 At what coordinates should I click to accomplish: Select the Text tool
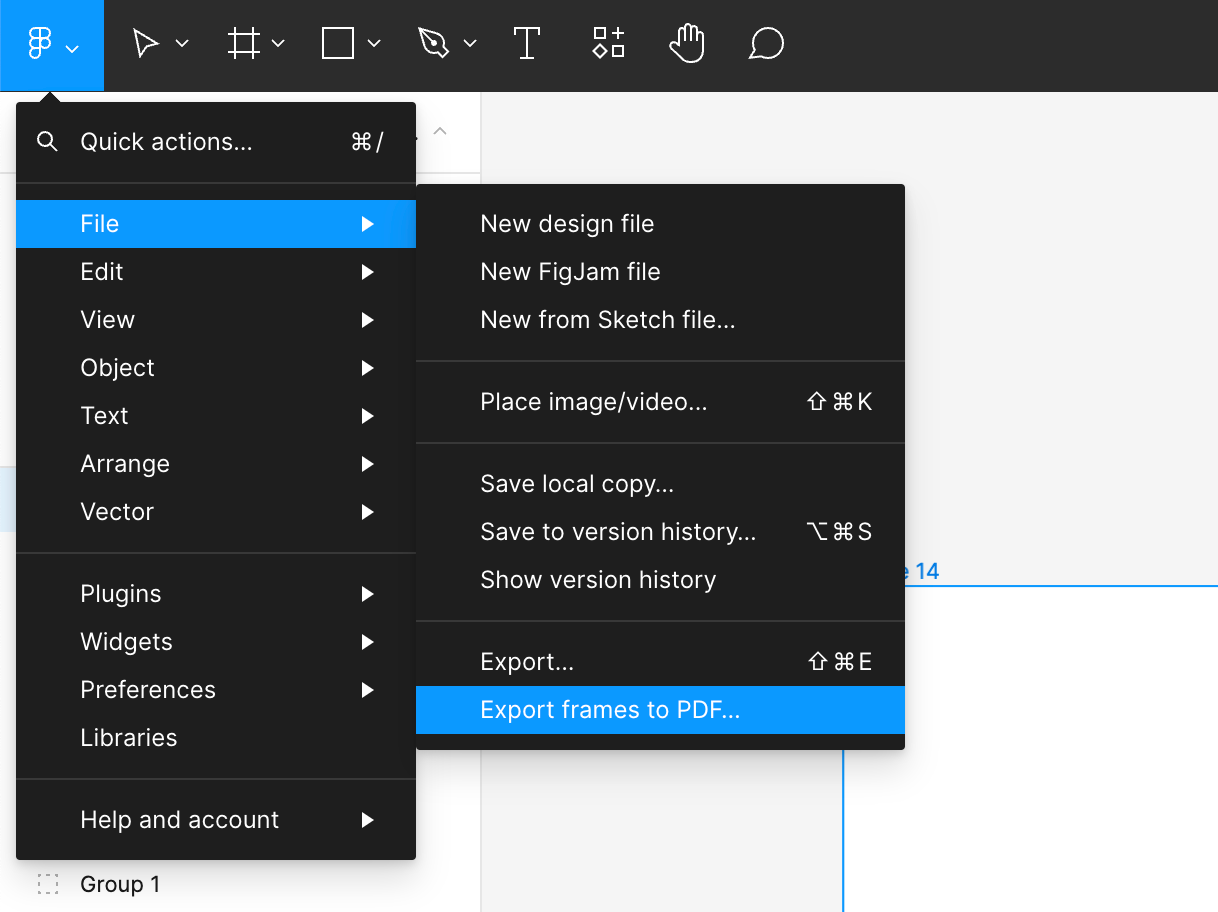tap(526, 44)
